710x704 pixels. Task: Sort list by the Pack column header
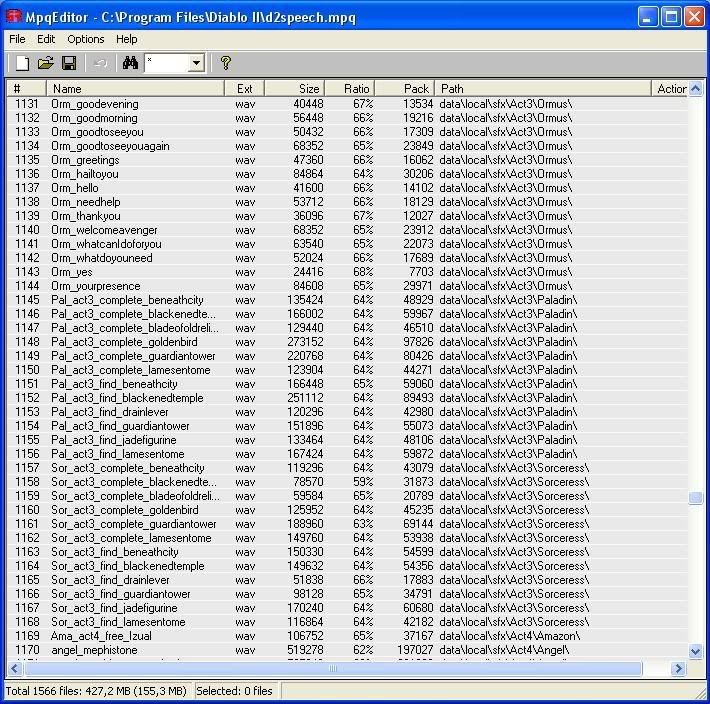point(405,89)
